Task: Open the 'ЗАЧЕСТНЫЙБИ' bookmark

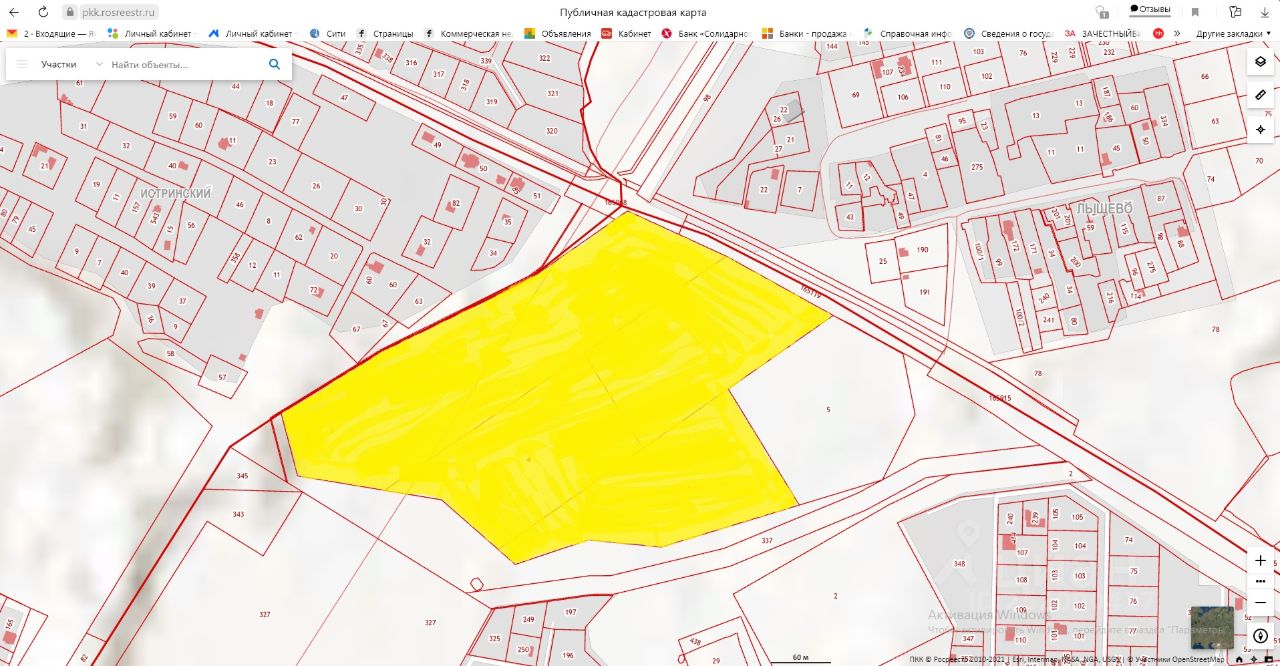Action: pyautogui.click(x=1102, y=33)
